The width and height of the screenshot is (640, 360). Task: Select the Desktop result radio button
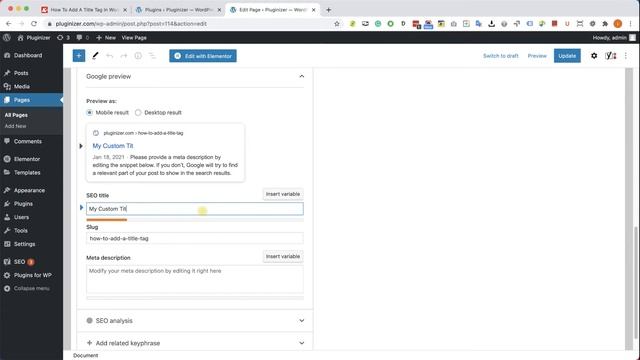click(138, 113)
